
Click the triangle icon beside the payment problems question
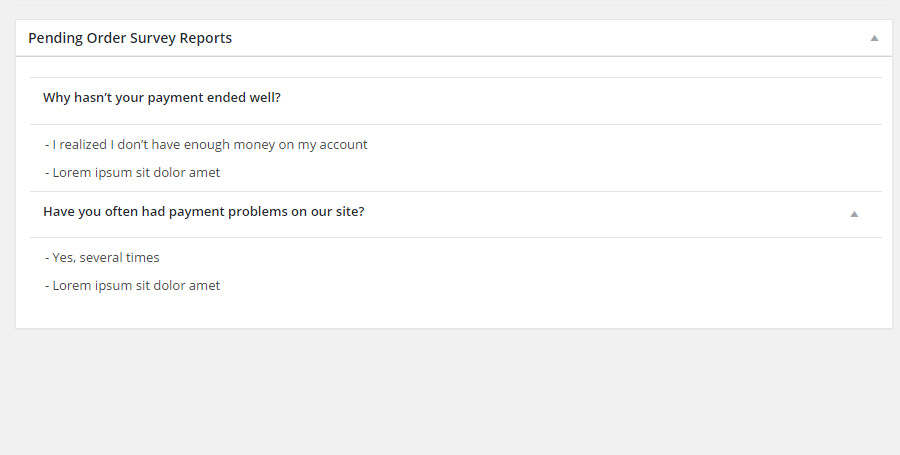pyautogui.click(x=854, y=214)
